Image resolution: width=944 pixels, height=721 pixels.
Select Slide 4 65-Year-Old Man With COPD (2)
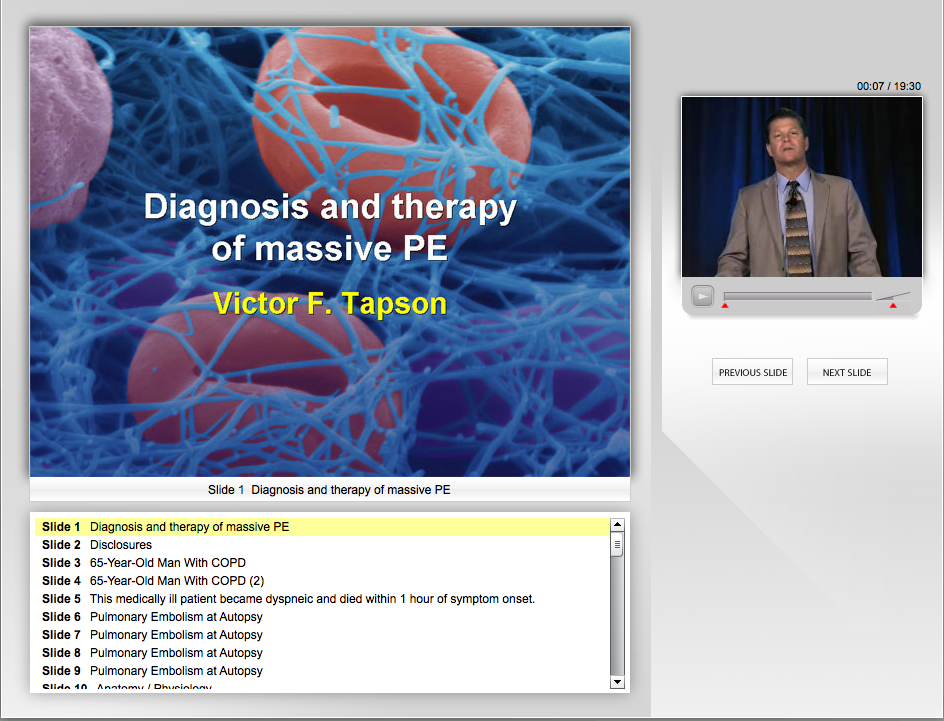(176, 581)
